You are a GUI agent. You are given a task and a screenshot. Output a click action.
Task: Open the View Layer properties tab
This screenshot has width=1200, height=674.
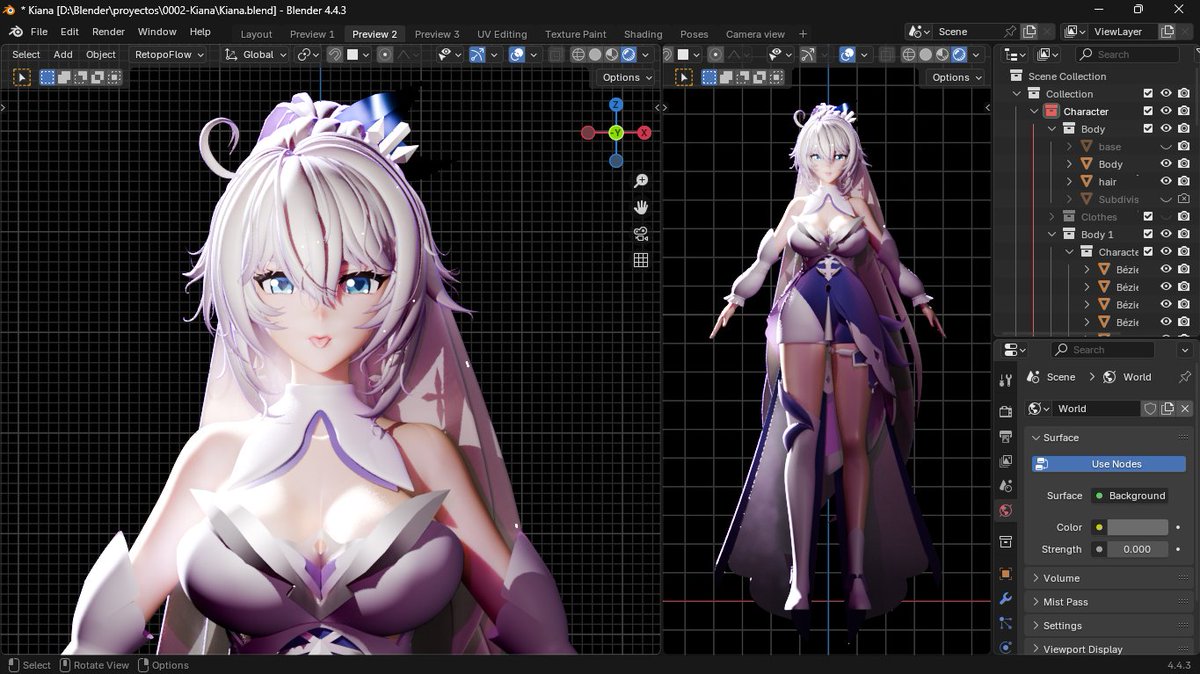pyautogui.click(x=1006, y=461)
